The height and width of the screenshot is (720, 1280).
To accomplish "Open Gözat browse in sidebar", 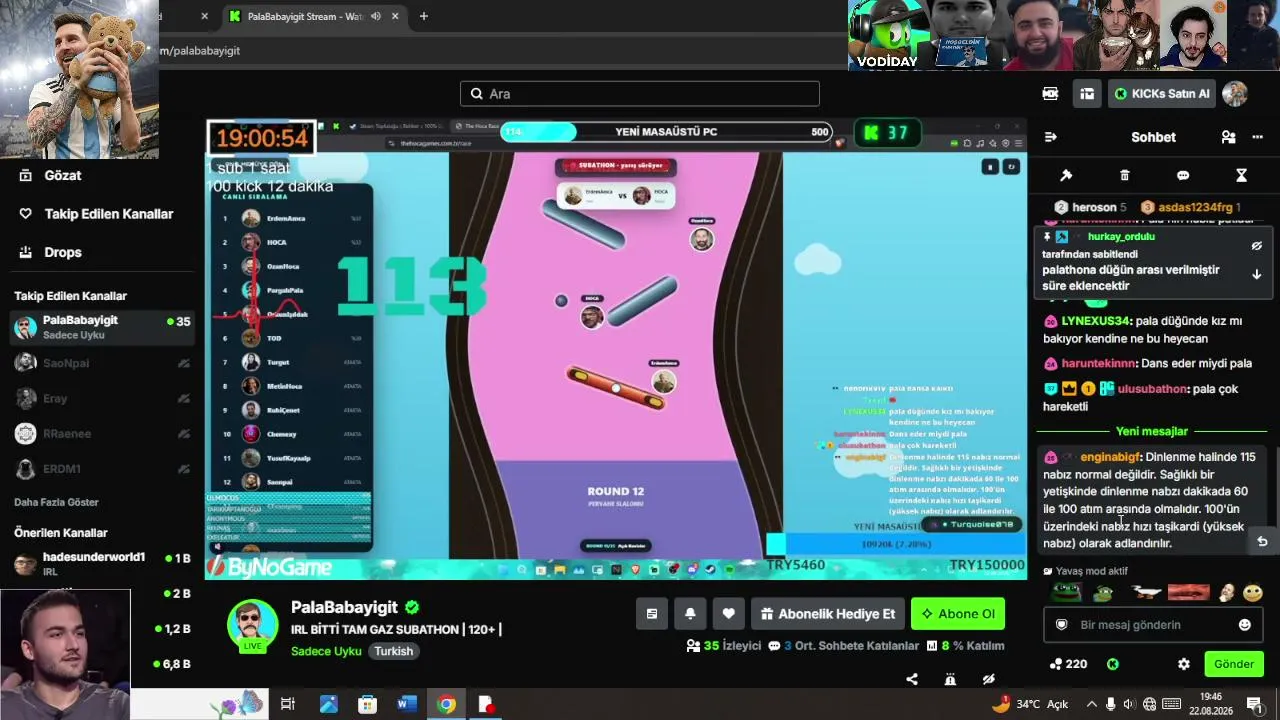I will click(63, 175).
